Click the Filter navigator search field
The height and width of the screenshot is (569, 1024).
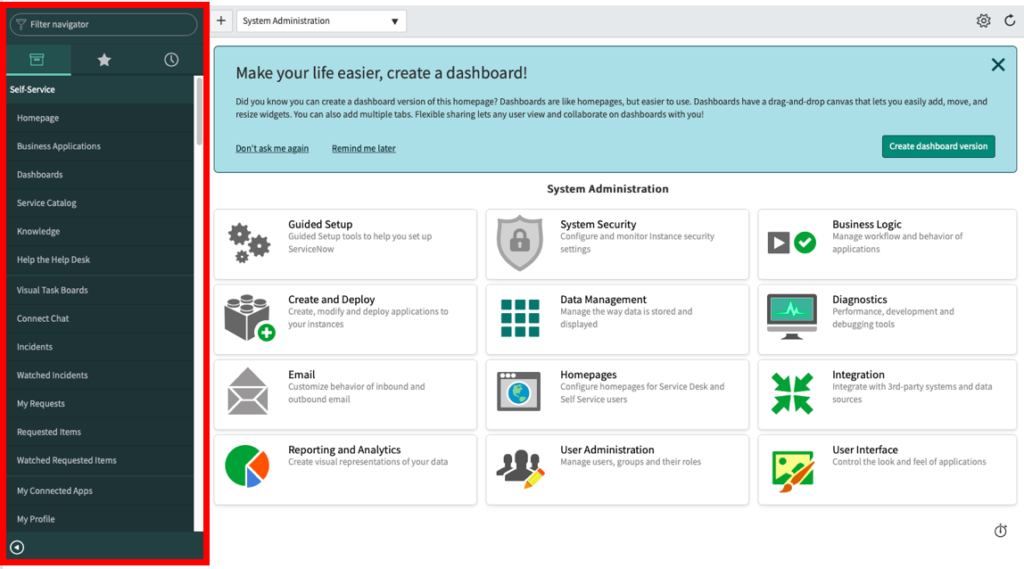[103, 24]
